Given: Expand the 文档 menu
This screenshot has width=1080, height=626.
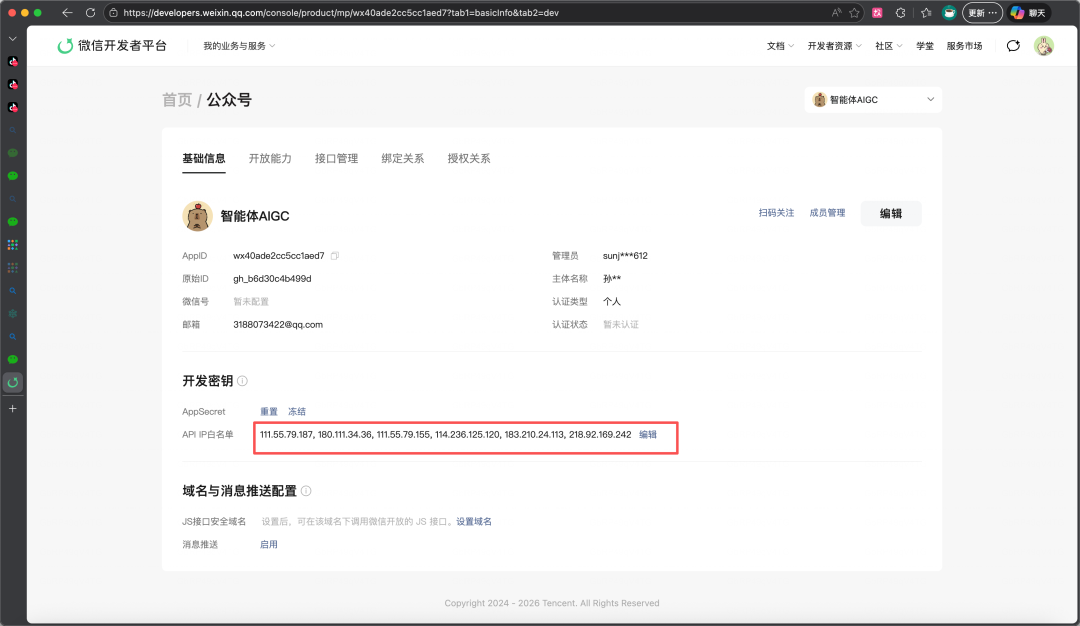Looking at the screenshot, I should click(x=780, y=45).
